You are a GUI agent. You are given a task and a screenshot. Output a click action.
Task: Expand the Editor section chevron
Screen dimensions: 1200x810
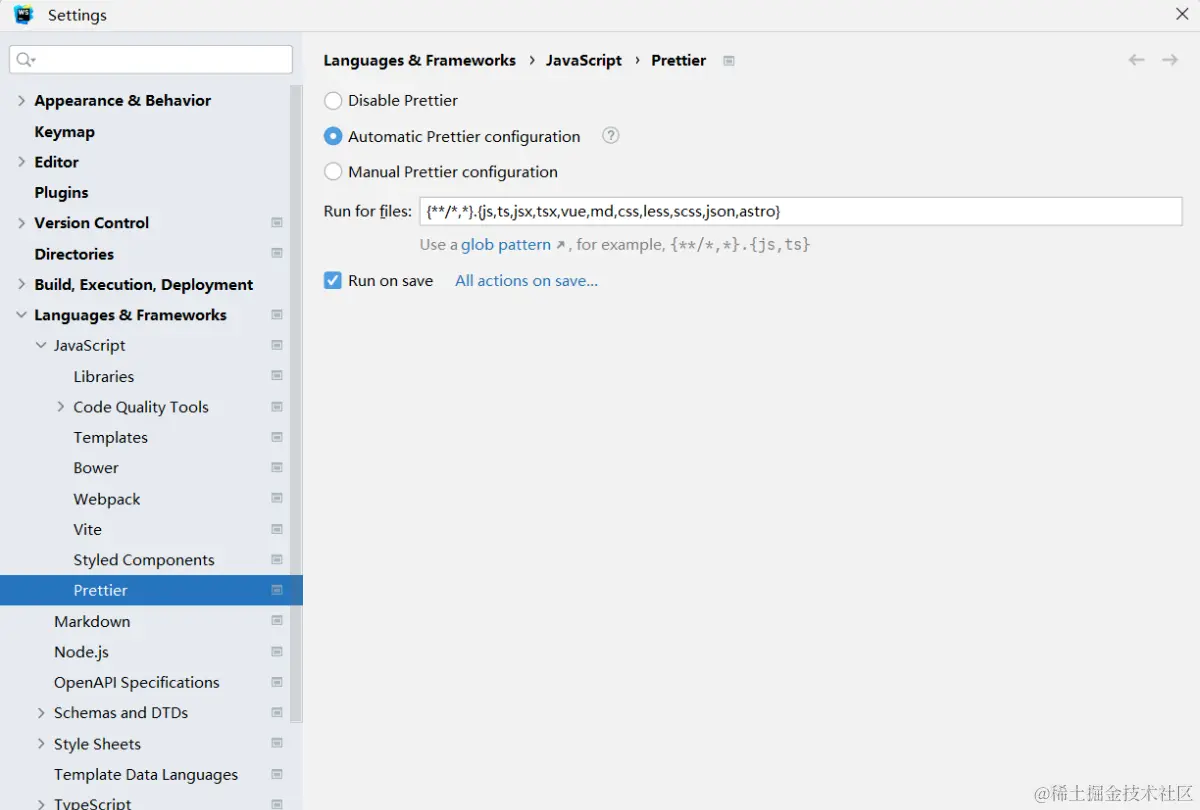tap(21, 162)
